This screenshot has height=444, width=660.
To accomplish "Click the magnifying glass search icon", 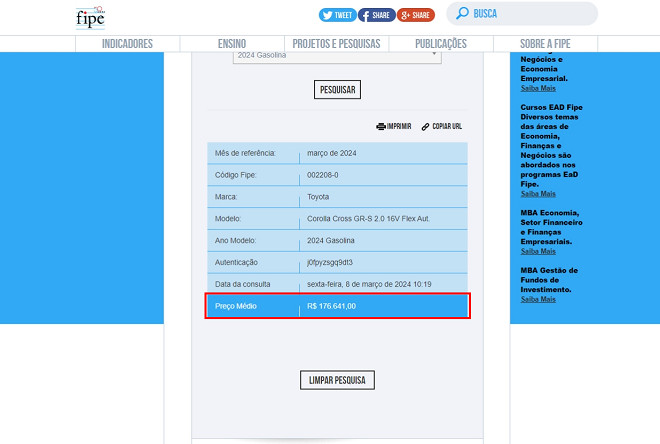I will coord(461,14).
